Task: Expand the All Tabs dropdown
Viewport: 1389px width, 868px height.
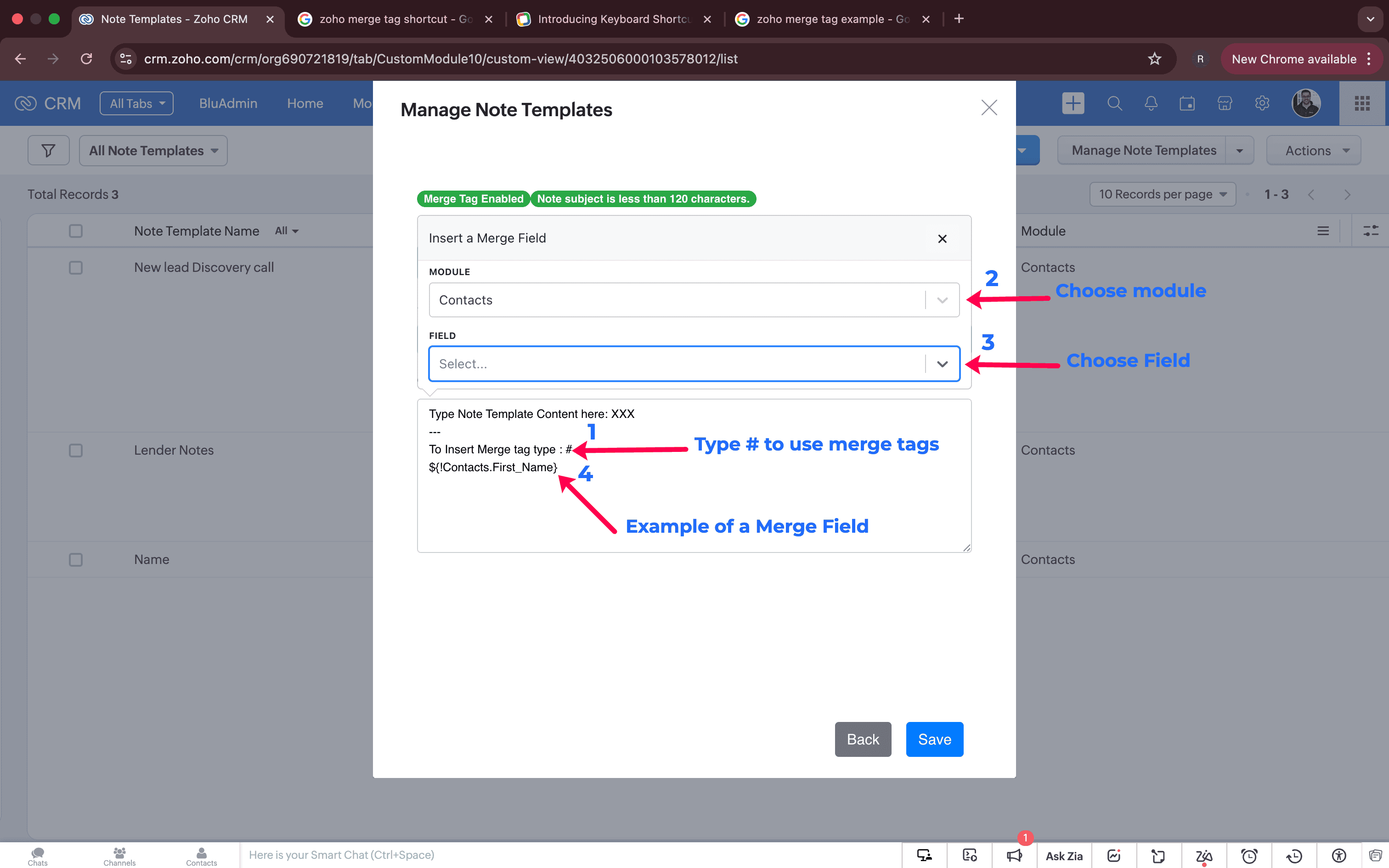Action: (136, 103)
